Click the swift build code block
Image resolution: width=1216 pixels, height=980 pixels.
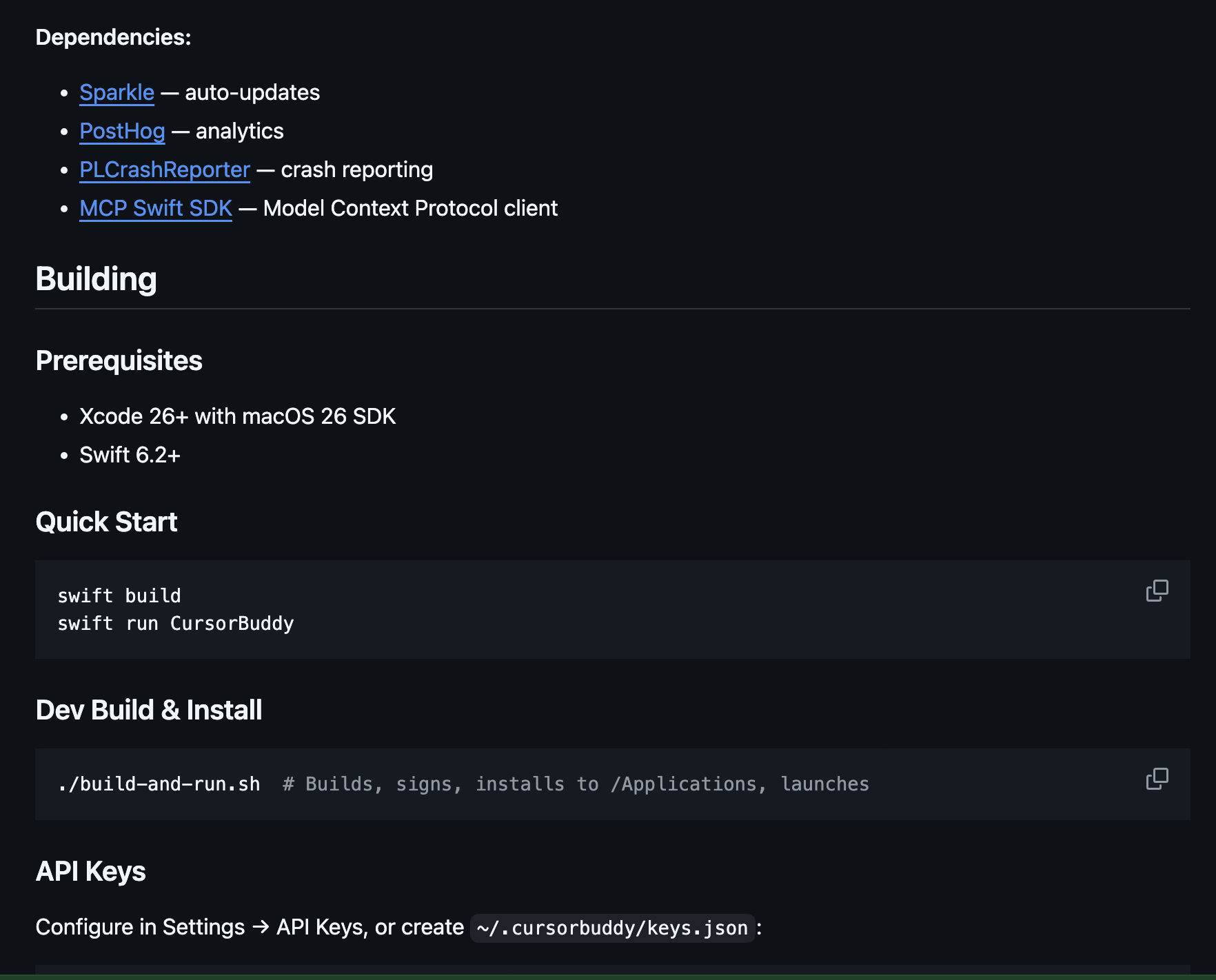point(118,595)
